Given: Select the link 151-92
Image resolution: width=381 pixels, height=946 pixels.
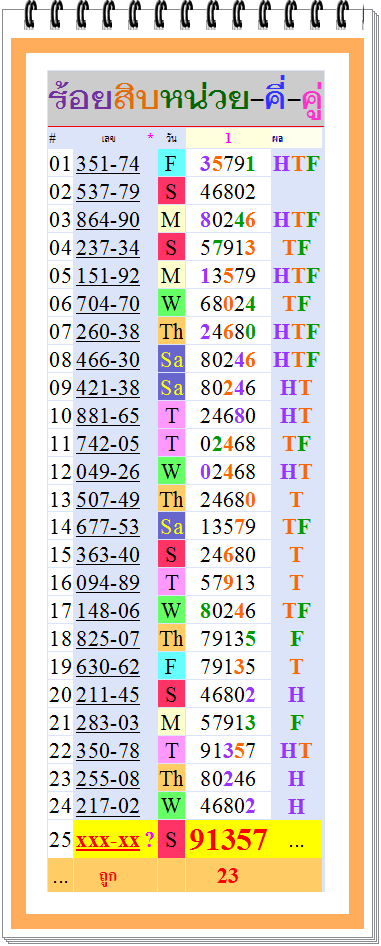Looking at the screenshot, I should (108, 276).
